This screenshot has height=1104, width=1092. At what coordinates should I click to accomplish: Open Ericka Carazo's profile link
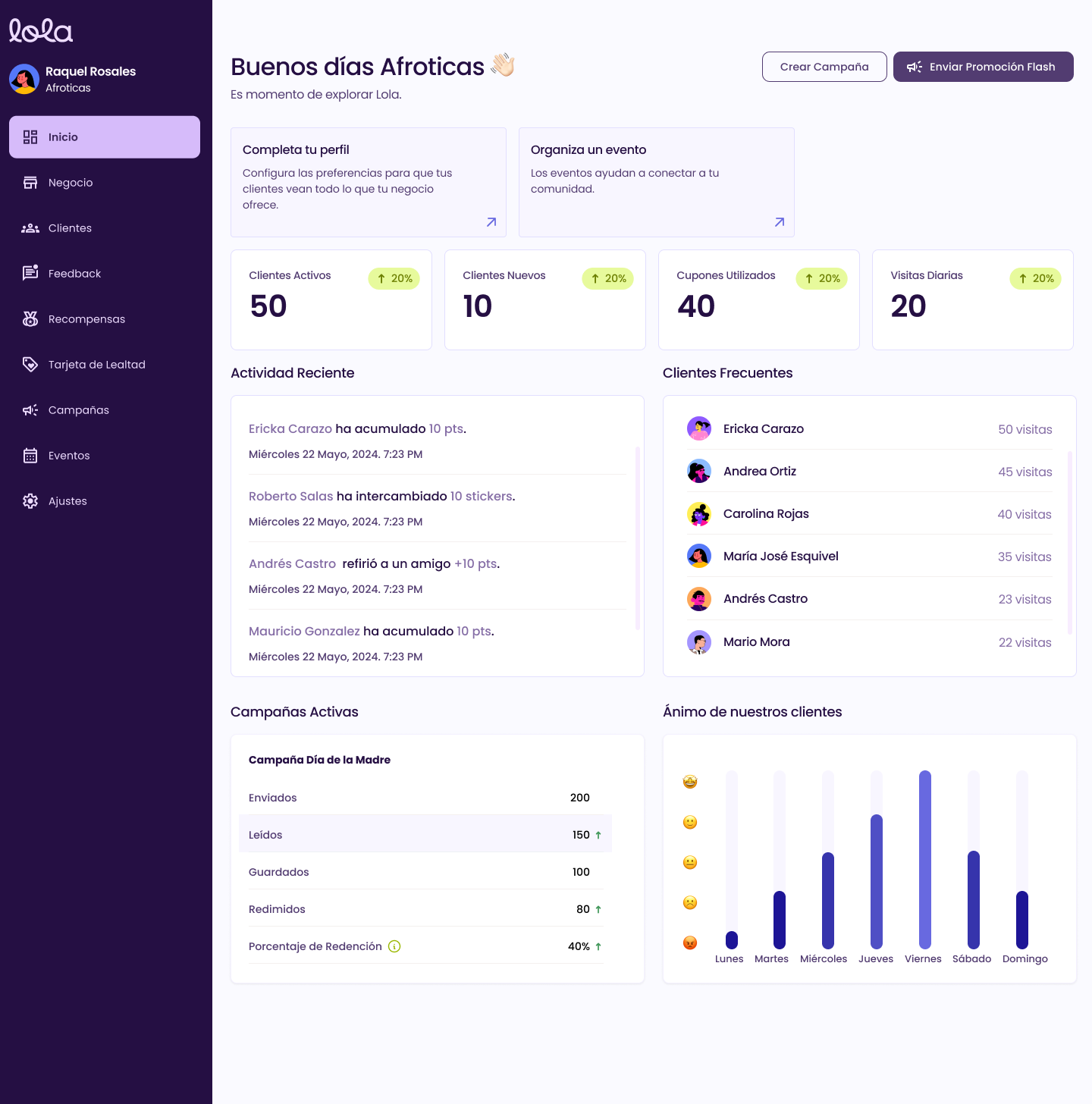point(290,428)
